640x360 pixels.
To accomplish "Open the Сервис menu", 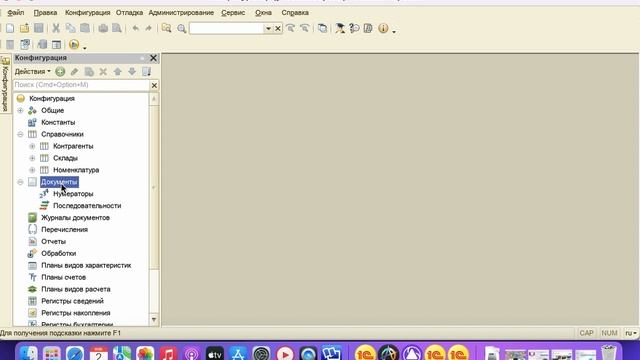I will 233,13.
